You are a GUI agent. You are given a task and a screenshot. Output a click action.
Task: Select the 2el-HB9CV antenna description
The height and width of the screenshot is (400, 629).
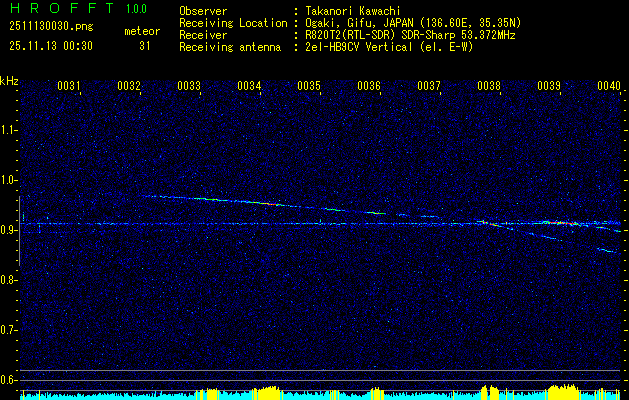388,46
